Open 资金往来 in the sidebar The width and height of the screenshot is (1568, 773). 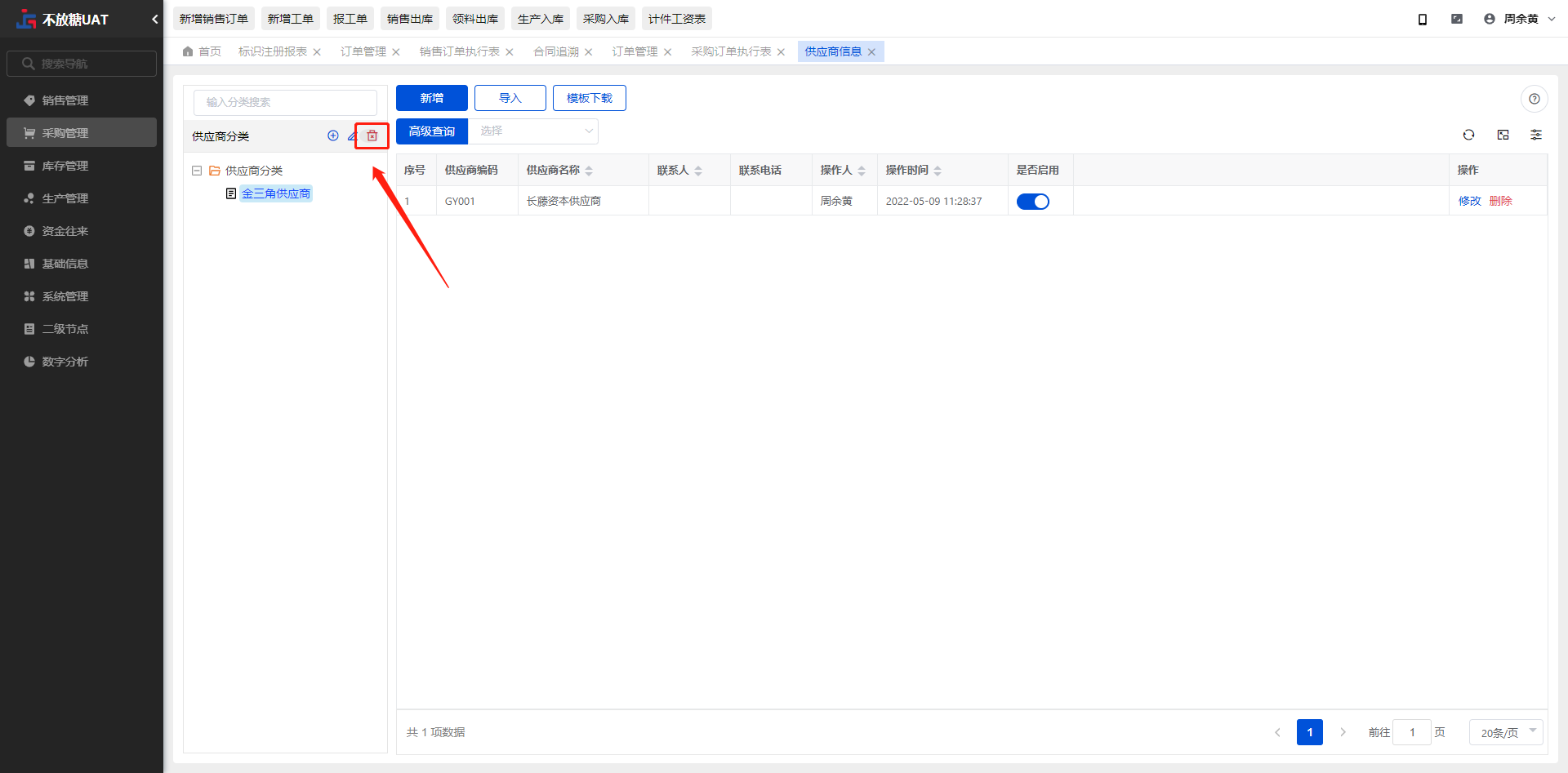click(x=81, y=230)
